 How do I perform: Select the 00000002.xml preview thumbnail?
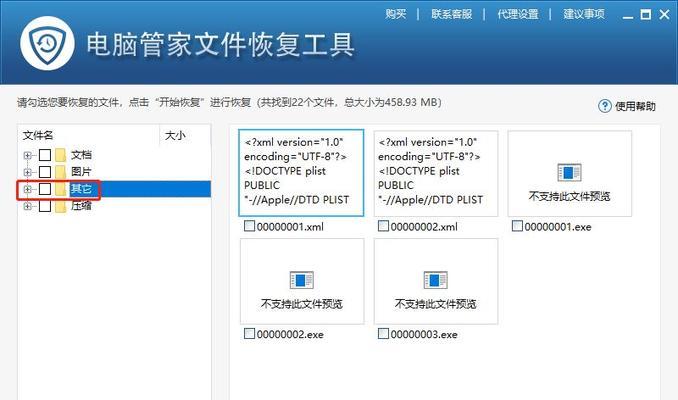(436, 173)
